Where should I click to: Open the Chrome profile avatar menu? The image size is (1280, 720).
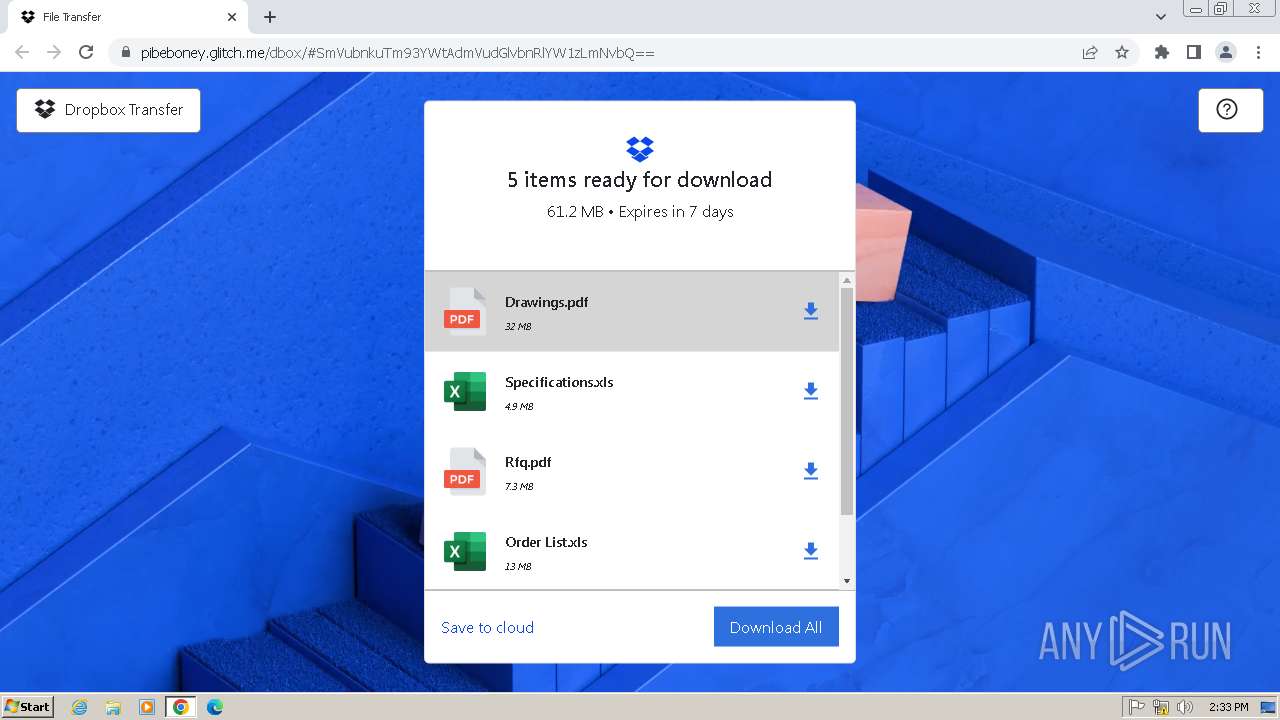tap(1226, 52)
